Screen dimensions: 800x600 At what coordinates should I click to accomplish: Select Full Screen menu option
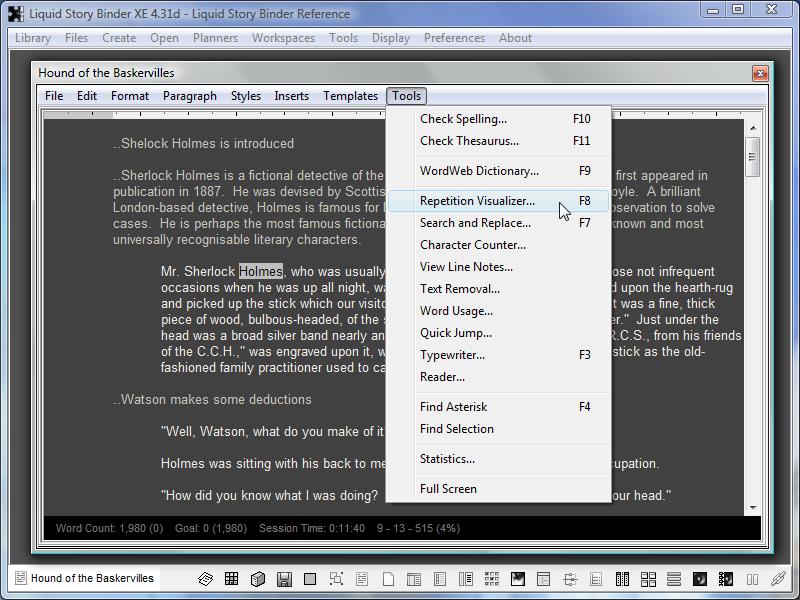click(x=448, y=489)
